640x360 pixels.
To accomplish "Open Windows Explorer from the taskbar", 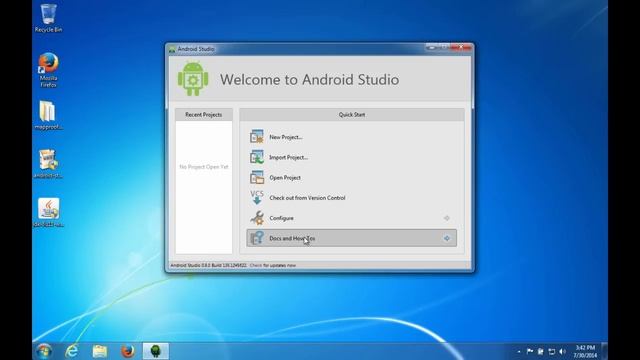I will tap(100, 351).
